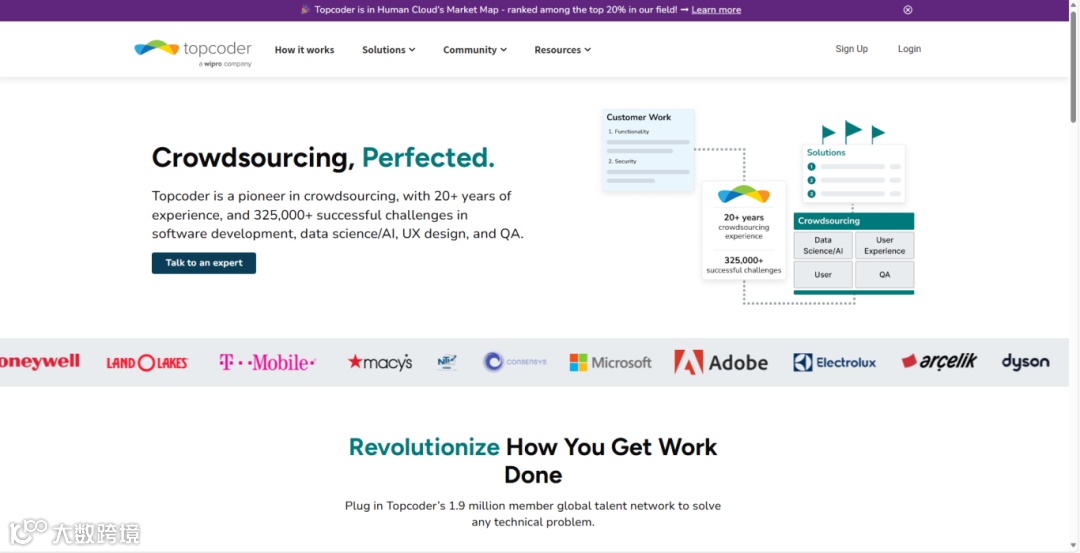Click the Dyson logo
Screen dimensions: 1080x553
click(x=1025, y=362)
